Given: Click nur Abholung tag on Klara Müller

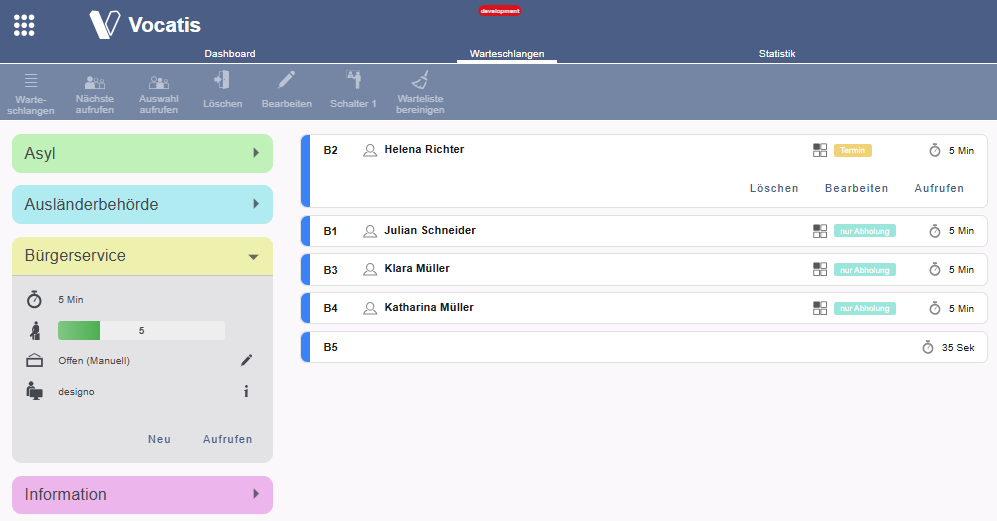Looking at the screenshot, I should click(x=865, y=270).
